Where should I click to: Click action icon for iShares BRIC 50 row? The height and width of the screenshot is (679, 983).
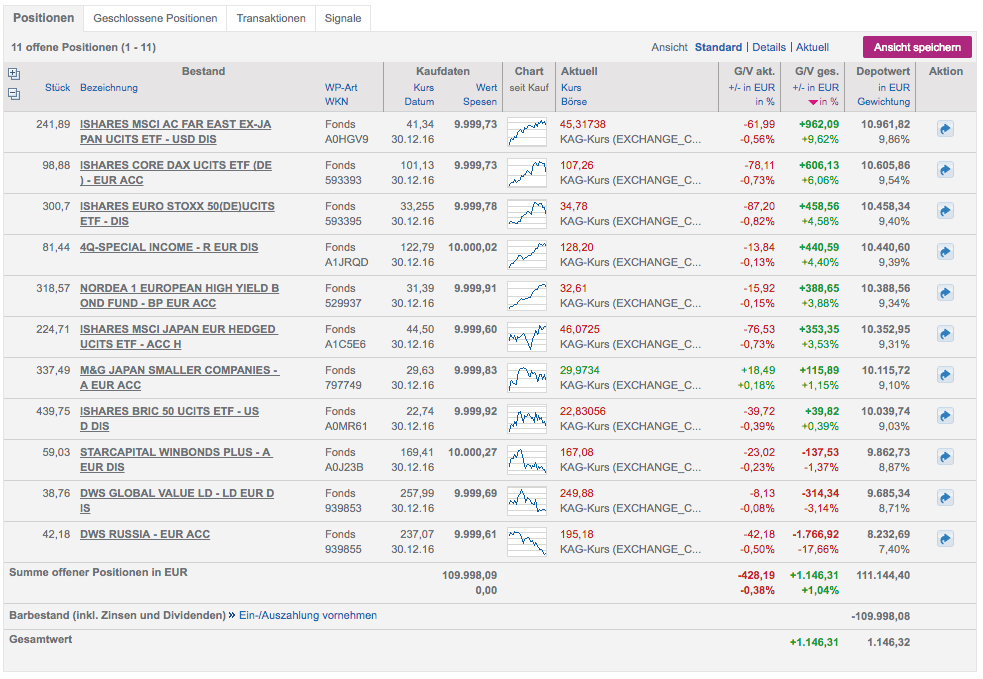click(945, 416)
